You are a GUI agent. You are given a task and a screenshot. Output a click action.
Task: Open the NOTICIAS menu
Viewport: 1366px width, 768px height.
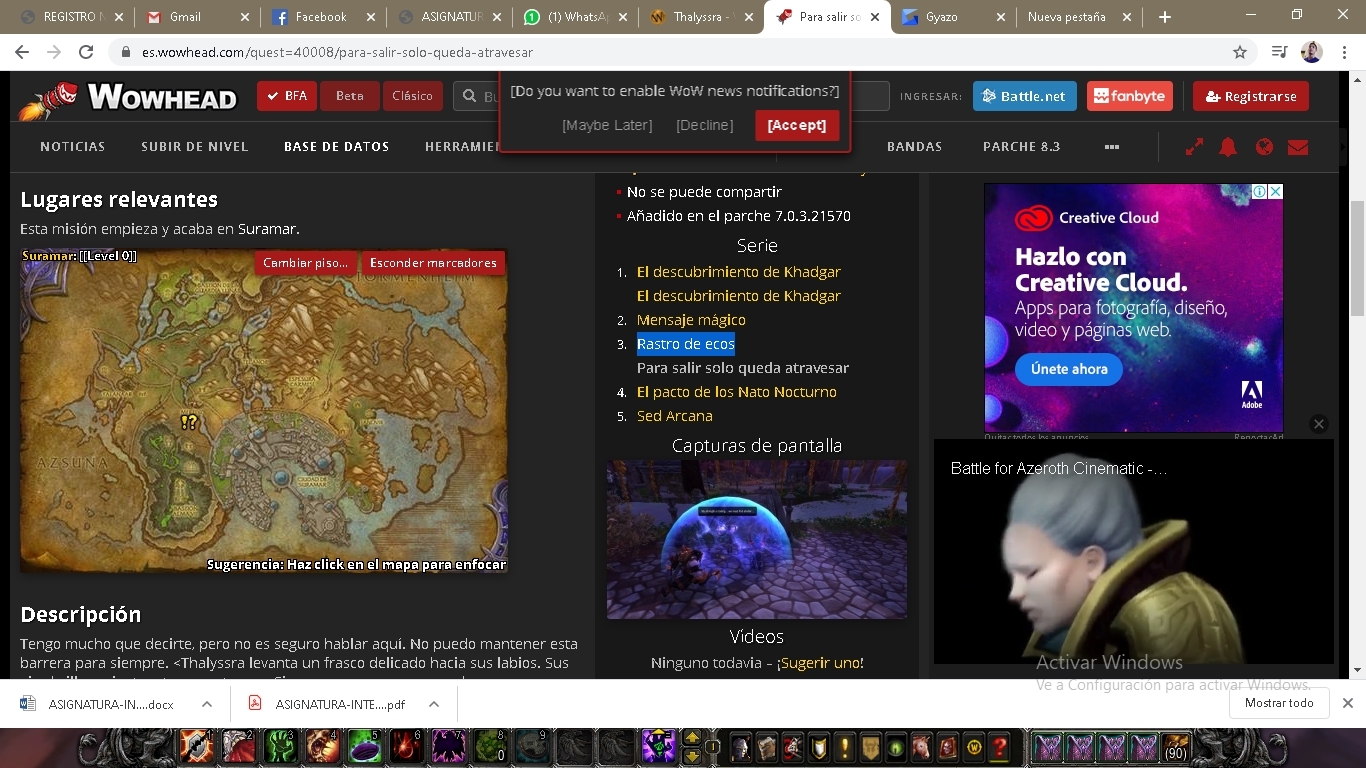pyautogui.click(x=73, y=147)
